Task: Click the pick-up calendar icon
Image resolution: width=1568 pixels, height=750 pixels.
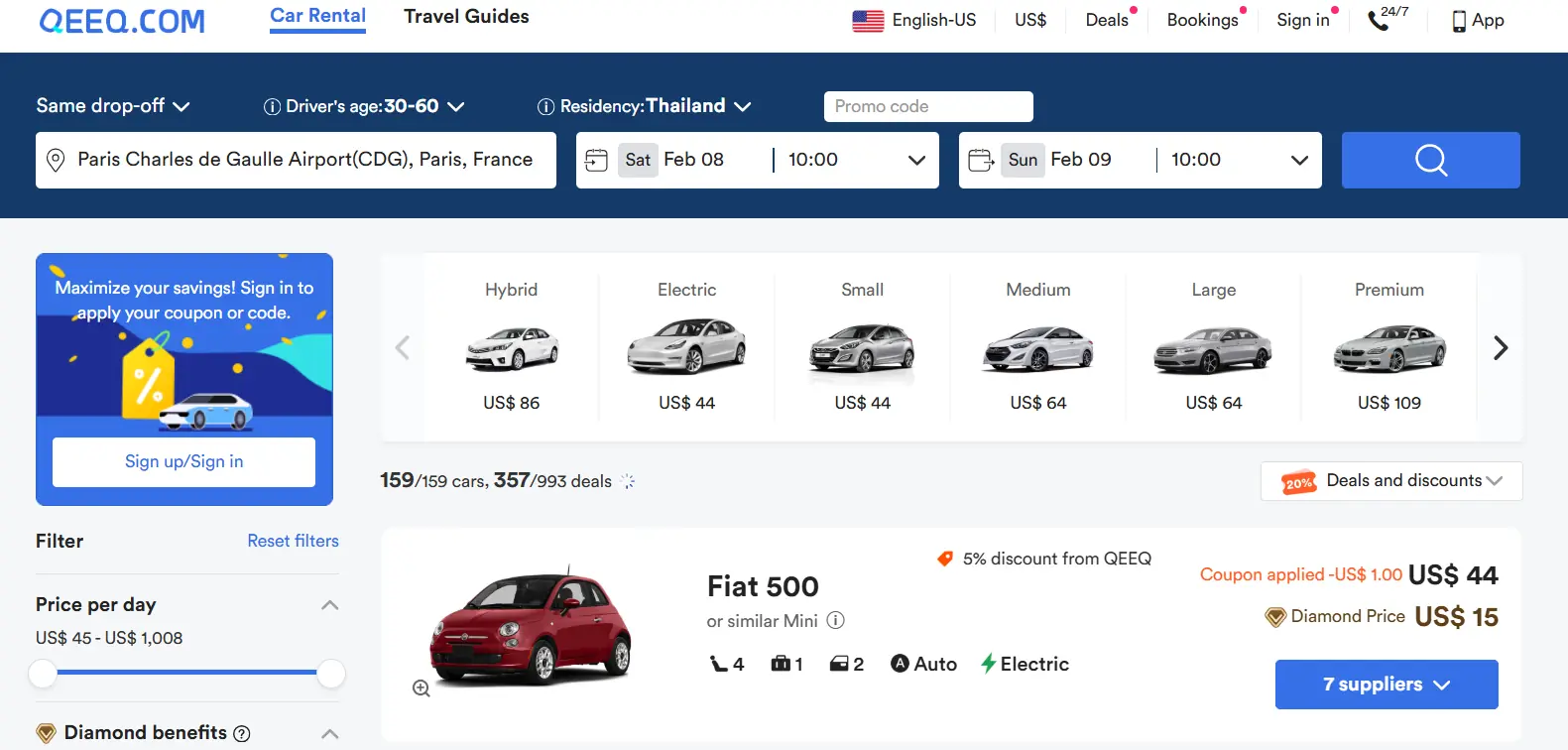Action: click(596, 160)
